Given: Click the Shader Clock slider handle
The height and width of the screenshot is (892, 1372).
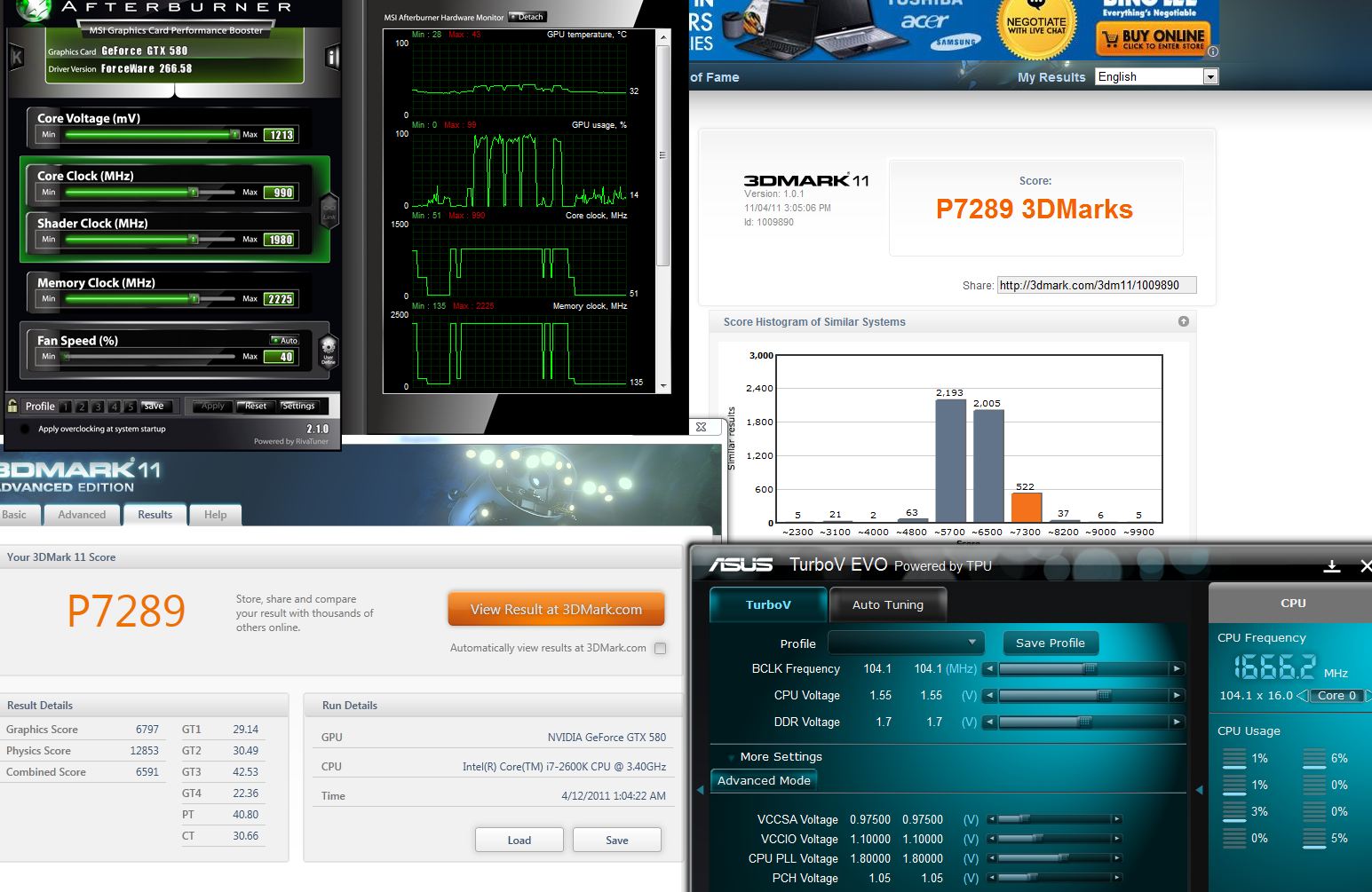Looking at the screenshot, I should coord(194,240).
